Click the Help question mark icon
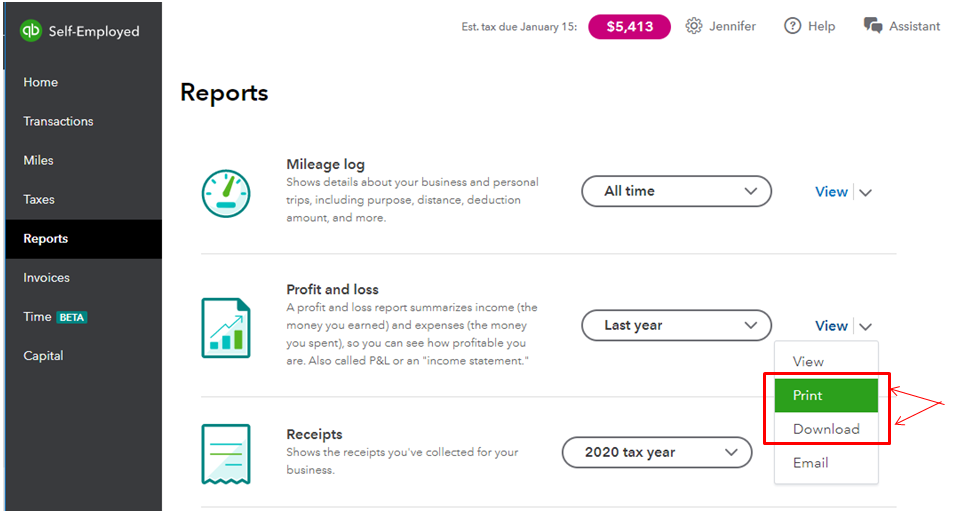966x515 pixels. tap(793, 26)
